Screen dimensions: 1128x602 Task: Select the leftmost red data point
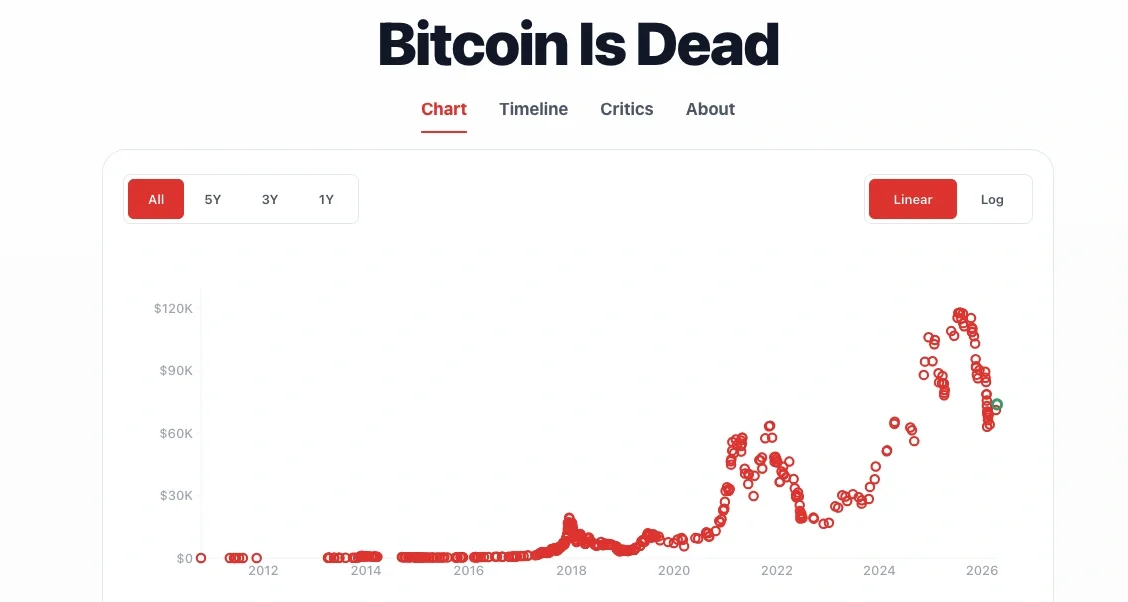click(x=201, y=558)
